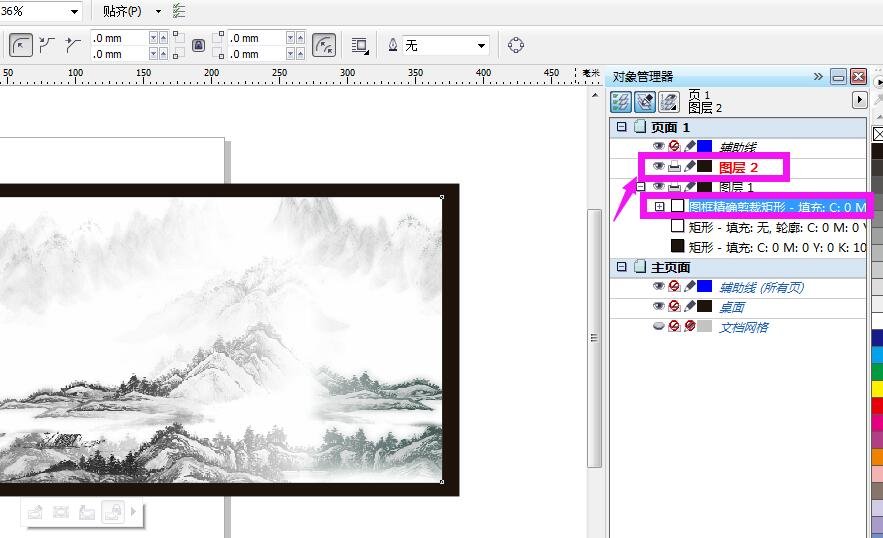Toggle printing for the 图层 1 layer

click(674, 187)
